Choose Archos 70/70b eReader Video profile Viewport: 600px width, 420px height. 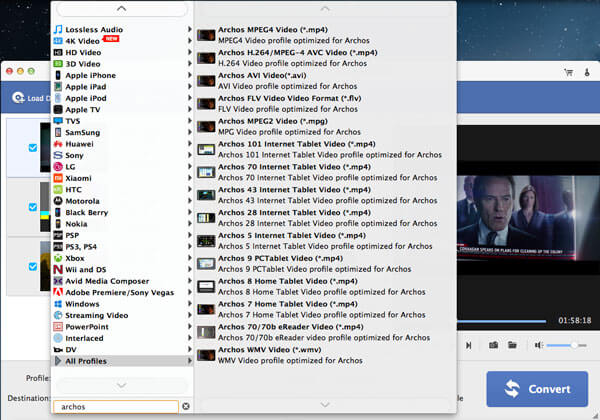[325, 332]
